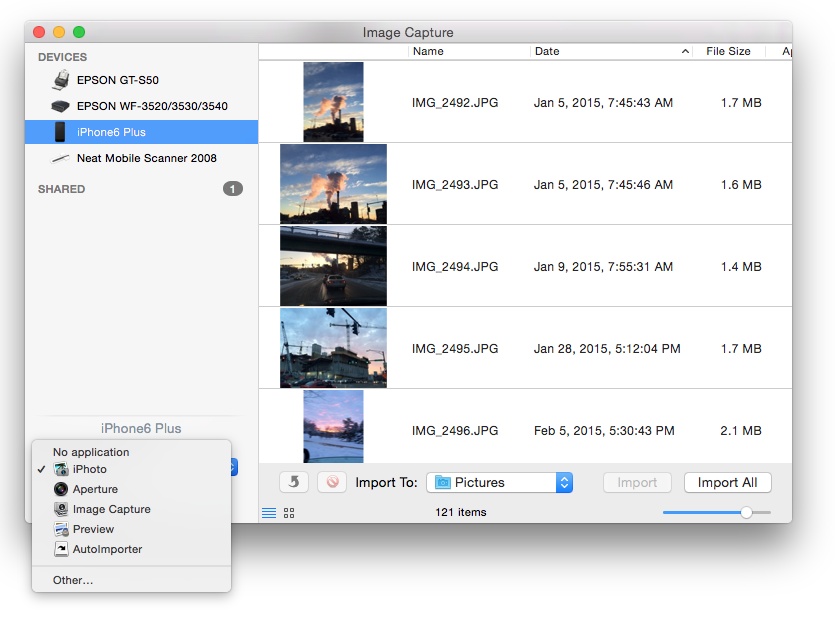This screenshot has height=619, width=835.
Task: Choose No application in the menu
Action: [91, 452]
